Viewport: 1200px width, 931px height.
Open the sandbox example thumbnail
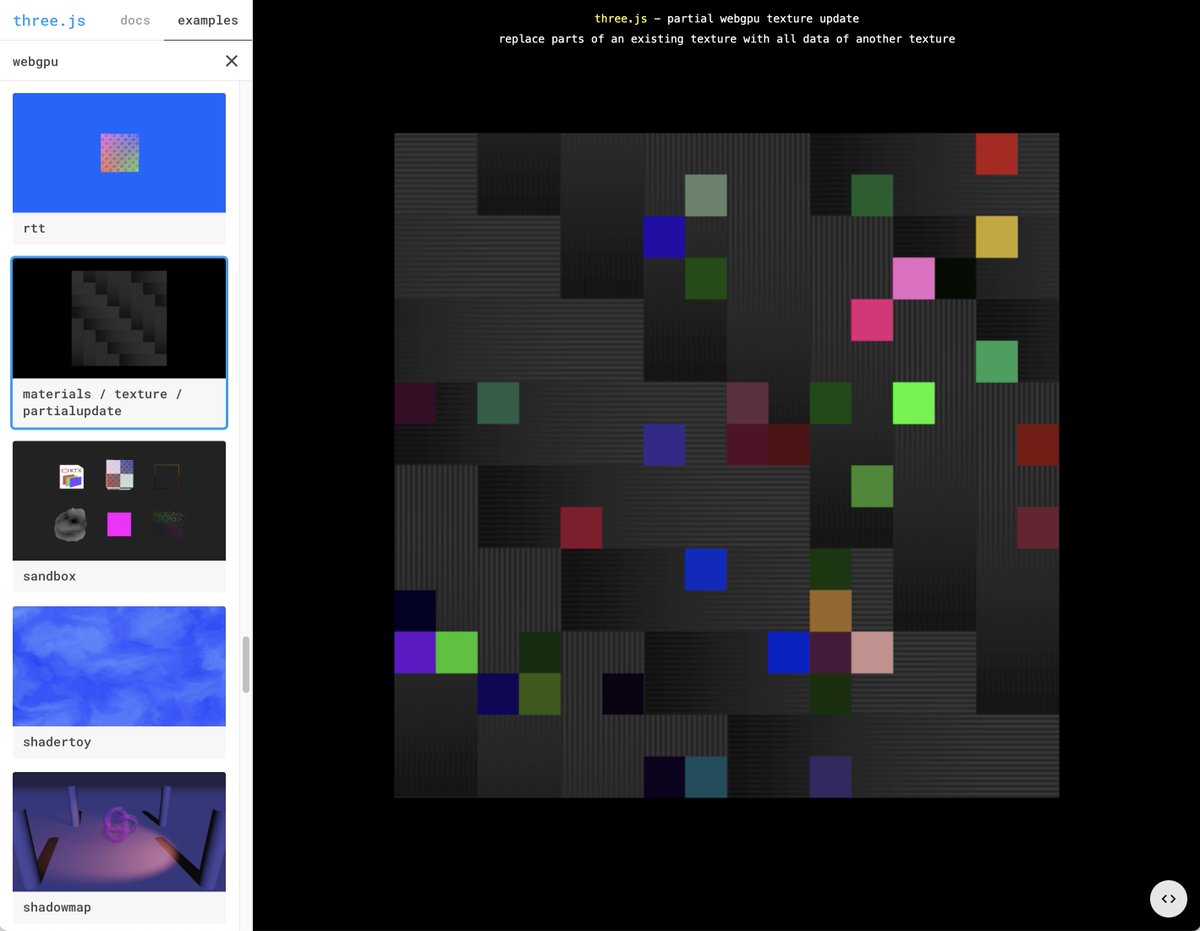119,501
